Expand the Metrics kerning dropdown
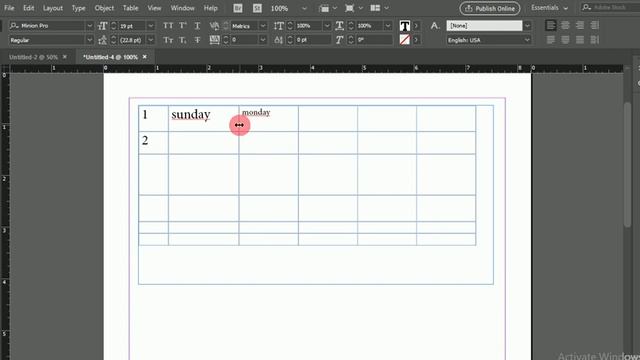Image resolution: width=640 pixels, height=360 pixels. 263,26
